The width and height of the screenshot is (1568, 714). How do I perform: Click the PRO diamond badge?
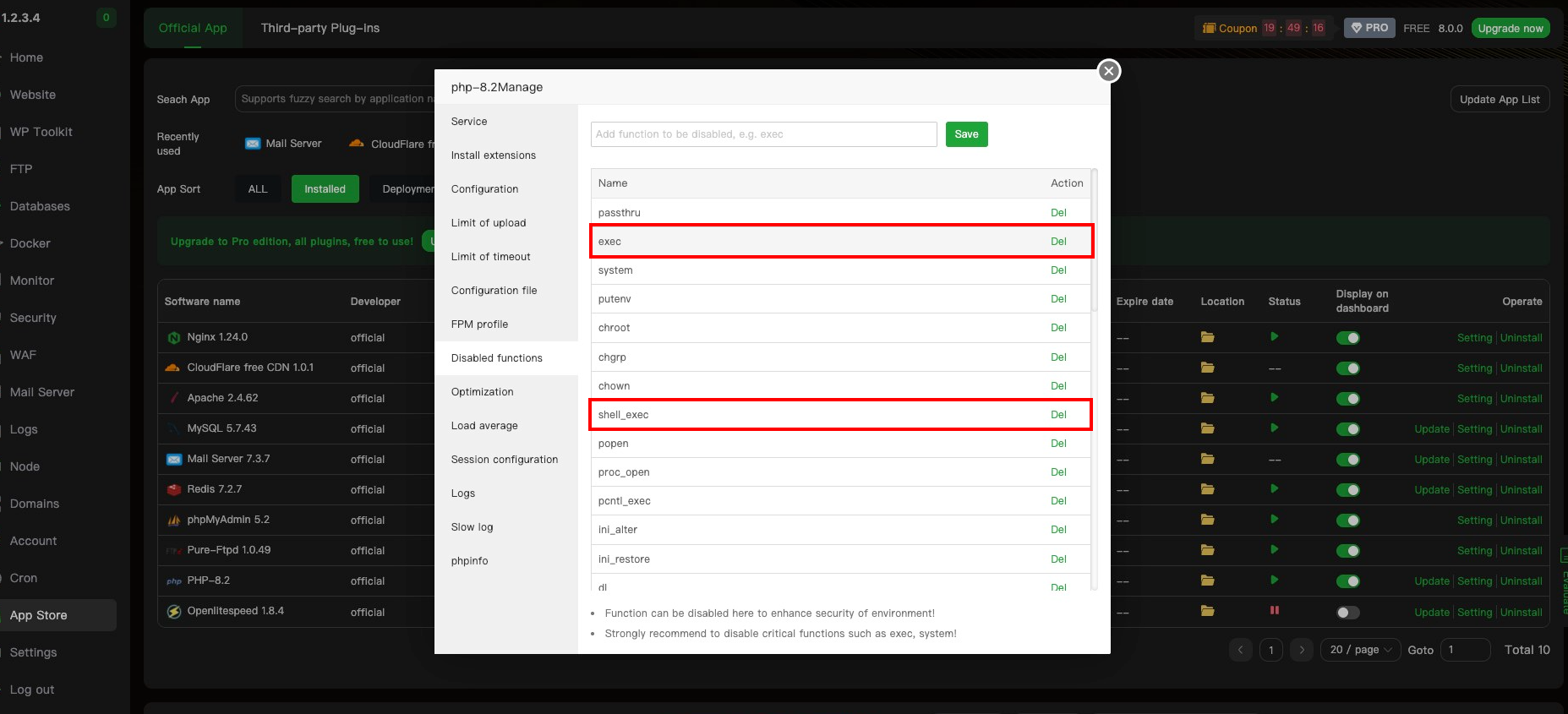coord(1369,28)
